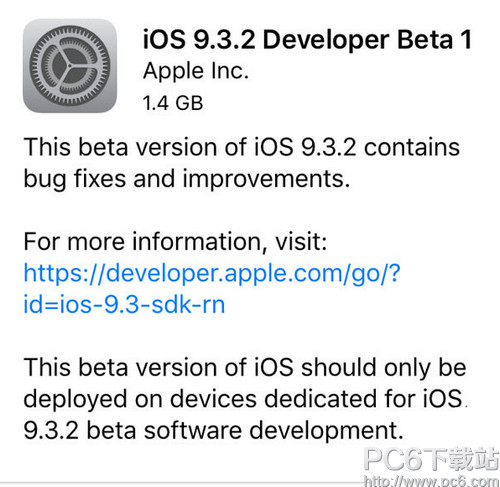The image size is (500, 487).
Task: Click "iOS 9.3.2" in the first paragraph
Action: point(305,147)
